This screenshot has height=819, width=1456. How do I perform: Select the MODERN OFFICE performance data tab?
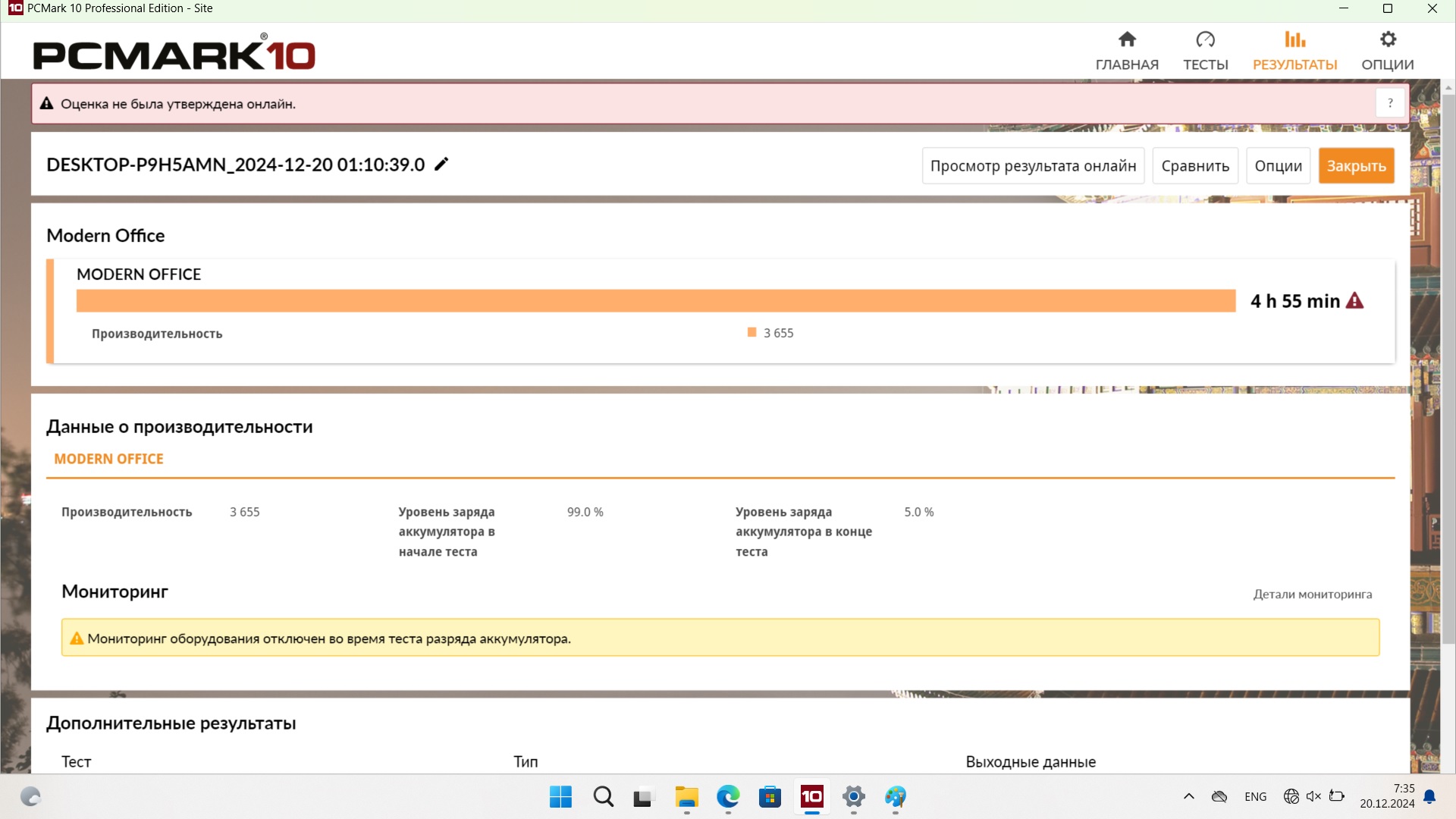(x=108, y=459)
